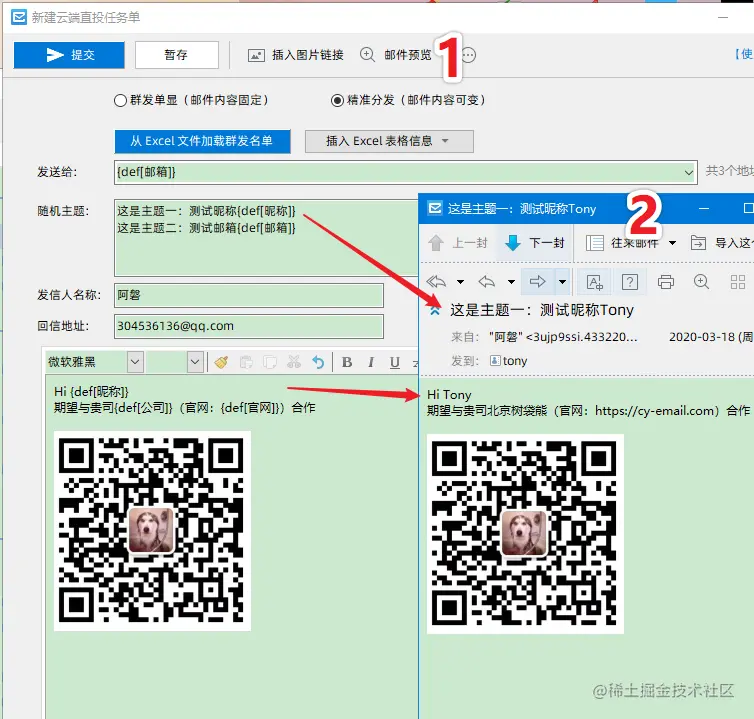Open the more options ellipsis icon
The height and width of the screenshot is (719, 754).
469,55
